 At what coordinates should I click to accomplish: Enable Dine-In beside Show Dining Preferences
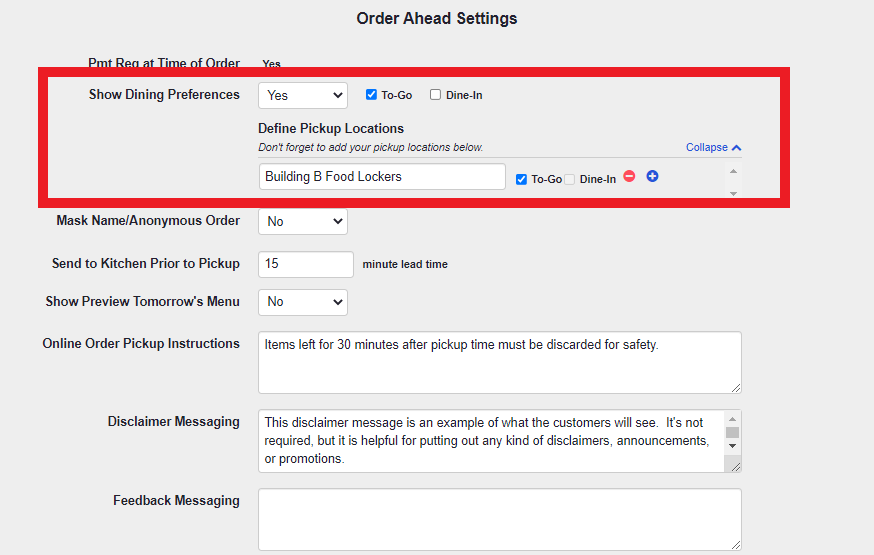pyautogui.click(x=435, y=95)
